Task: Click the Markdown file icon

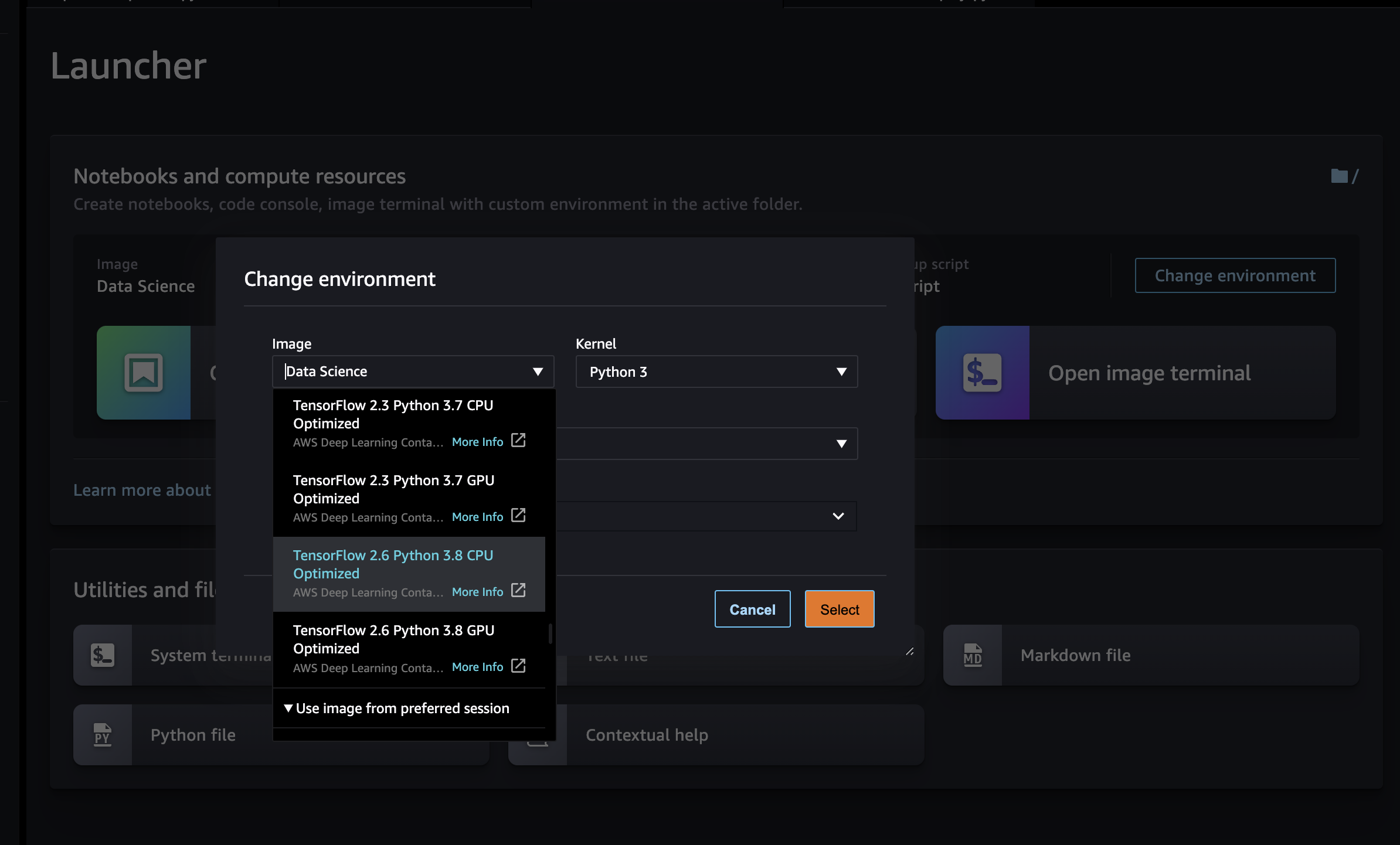Action: coord(973,655)
